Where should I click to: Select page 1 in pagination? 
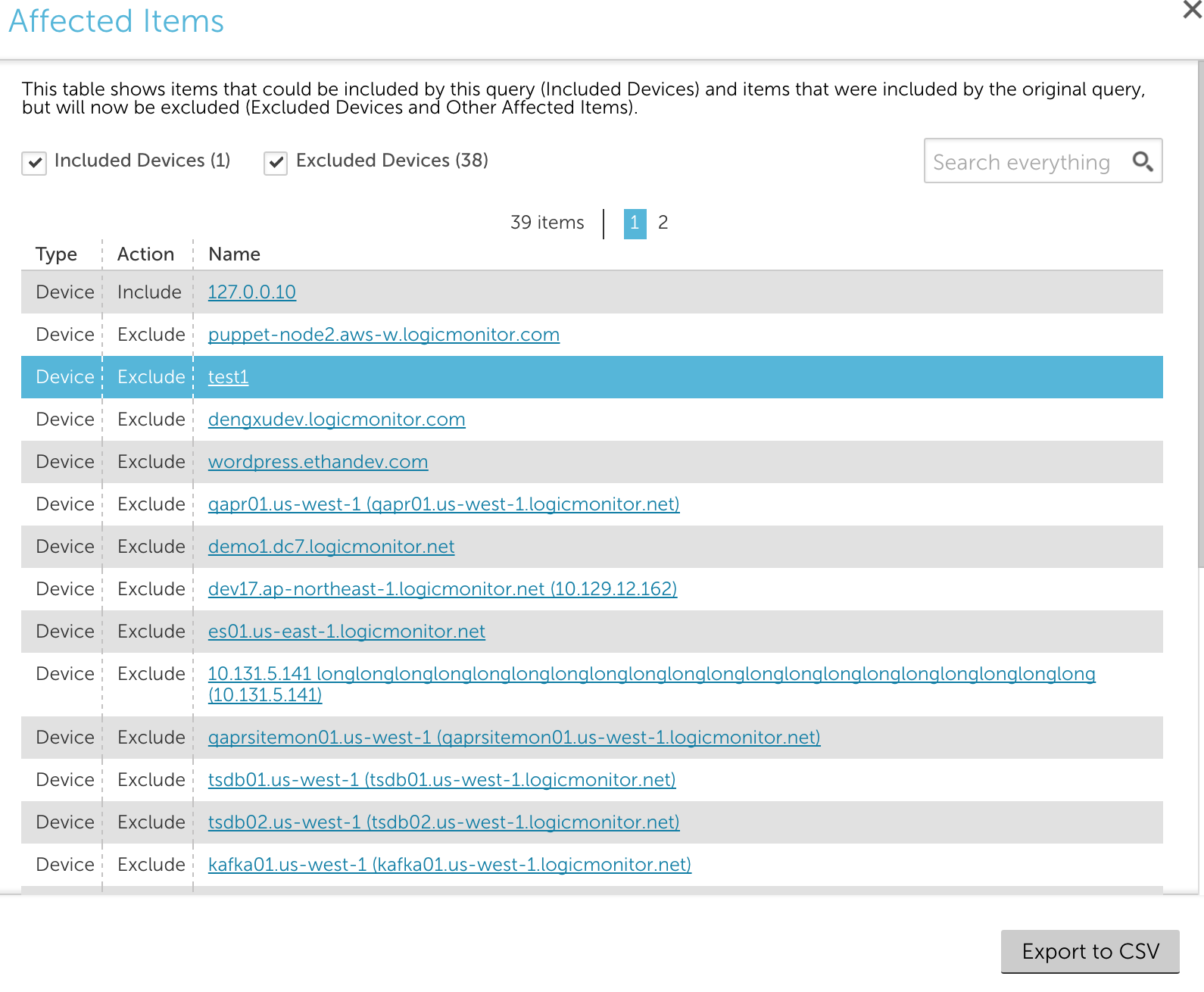(635, 223)
